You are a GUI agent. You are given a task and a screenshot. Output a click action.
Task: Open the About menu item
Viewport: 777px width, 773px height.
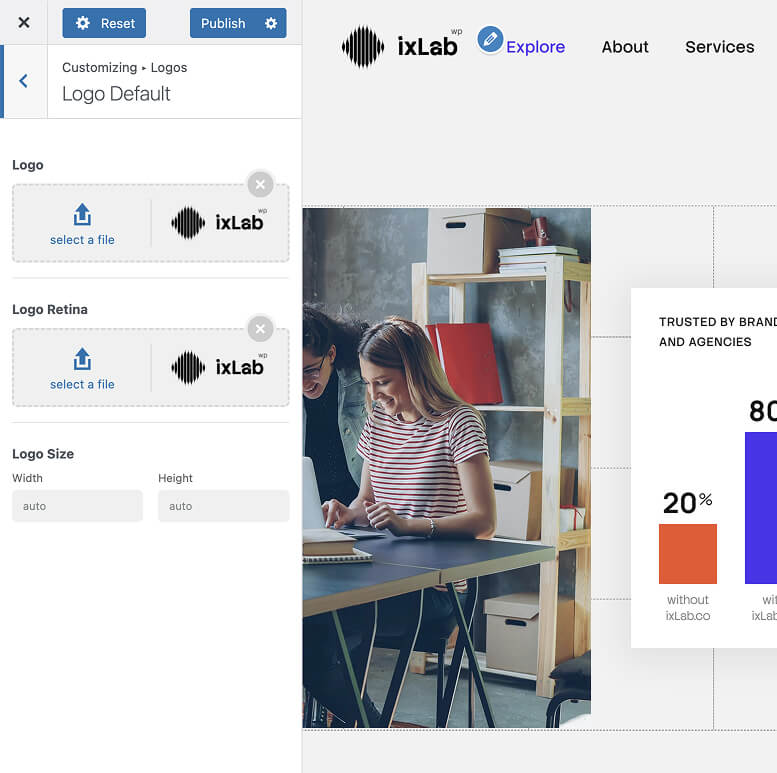tap(625, 47)
